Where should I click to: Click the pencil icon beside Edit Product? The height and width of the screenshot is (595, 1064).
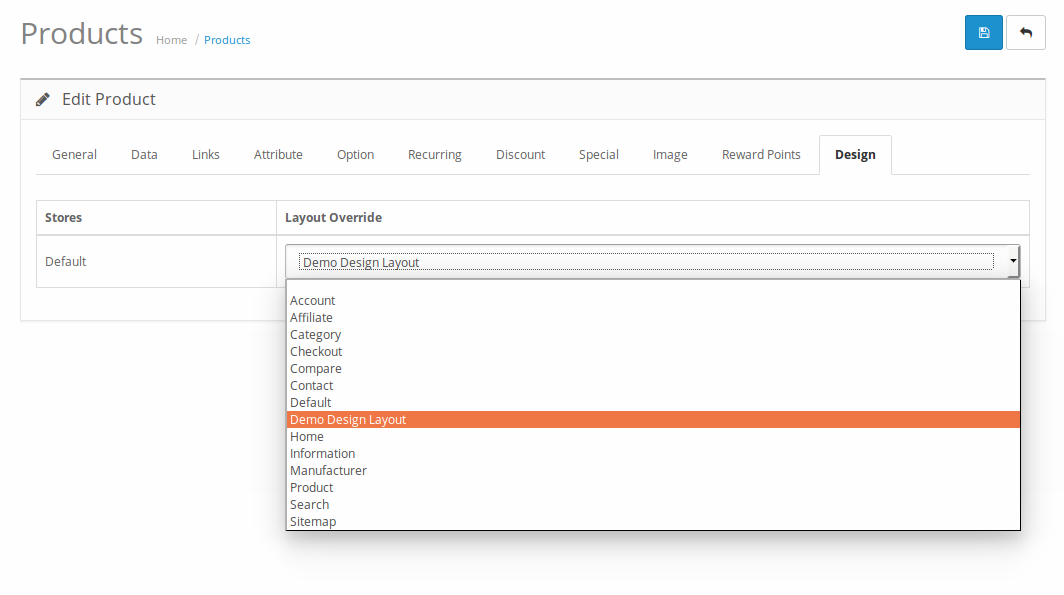click(43, 100)
